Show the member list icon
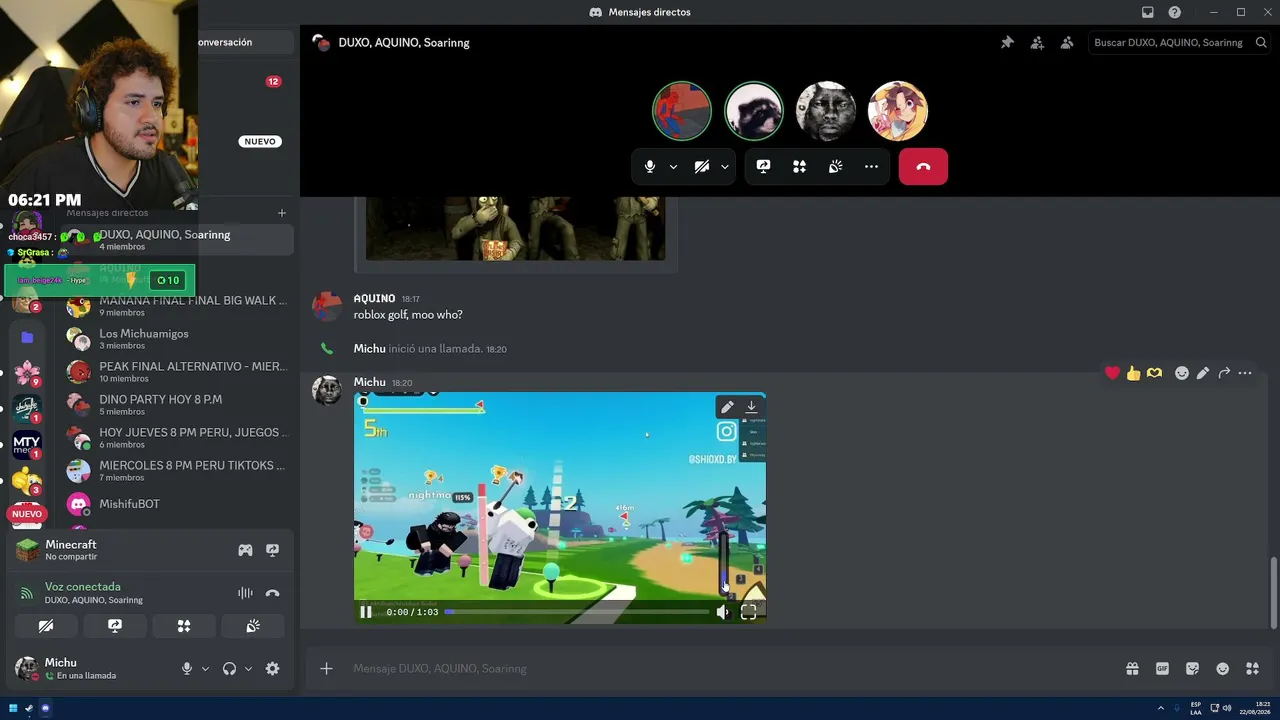 pyautogui.click(x=1067, y=42)
